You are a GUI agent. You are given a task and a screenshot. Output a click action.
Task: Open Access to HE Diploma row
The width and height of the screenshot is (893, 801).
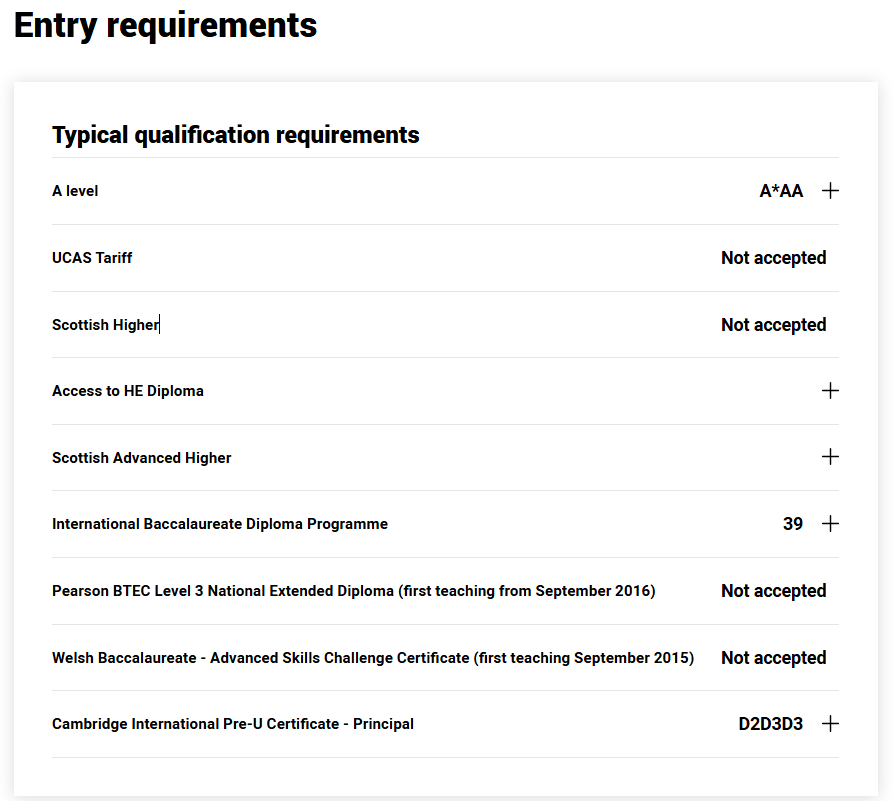[445, 391]
